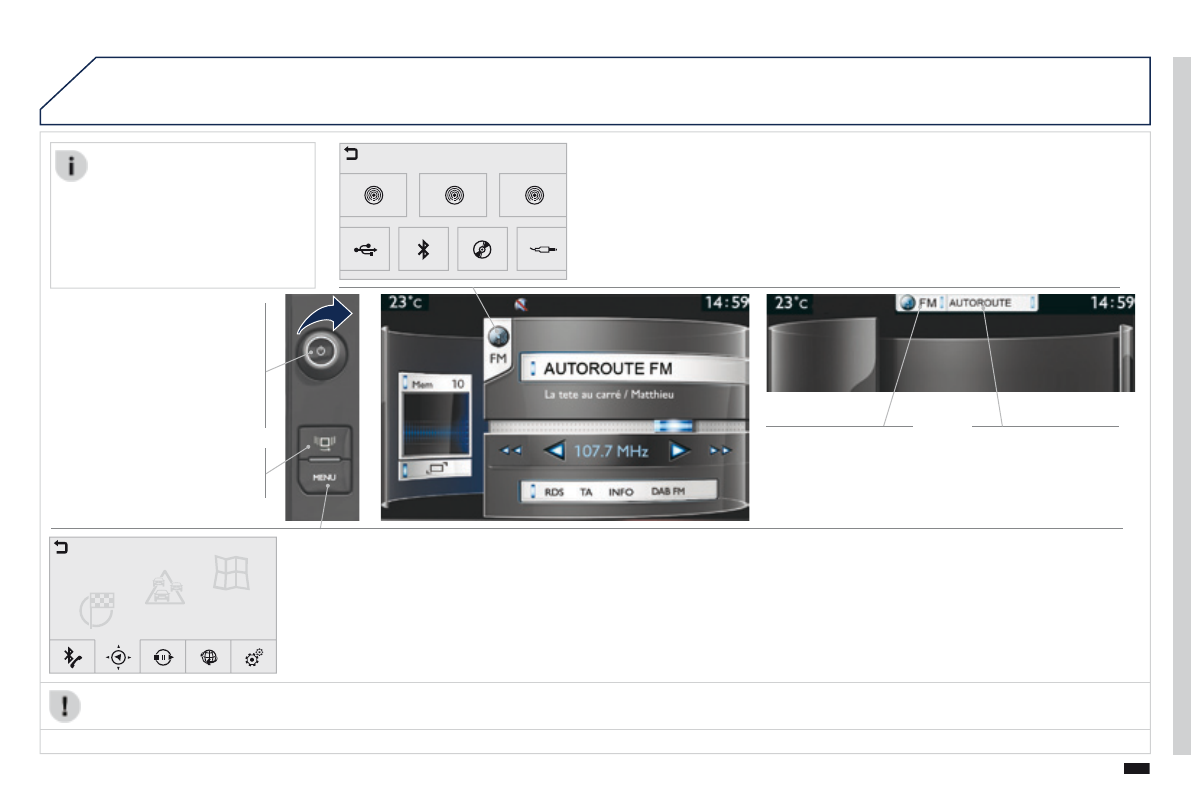1191x794 pixels.
Task: Toggle the RDS option
Action: tap(554, 492)
